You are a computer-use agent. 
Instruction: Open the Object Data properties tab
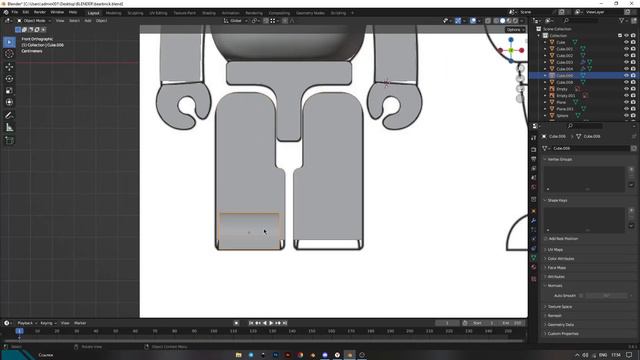(x=533, y=258)
